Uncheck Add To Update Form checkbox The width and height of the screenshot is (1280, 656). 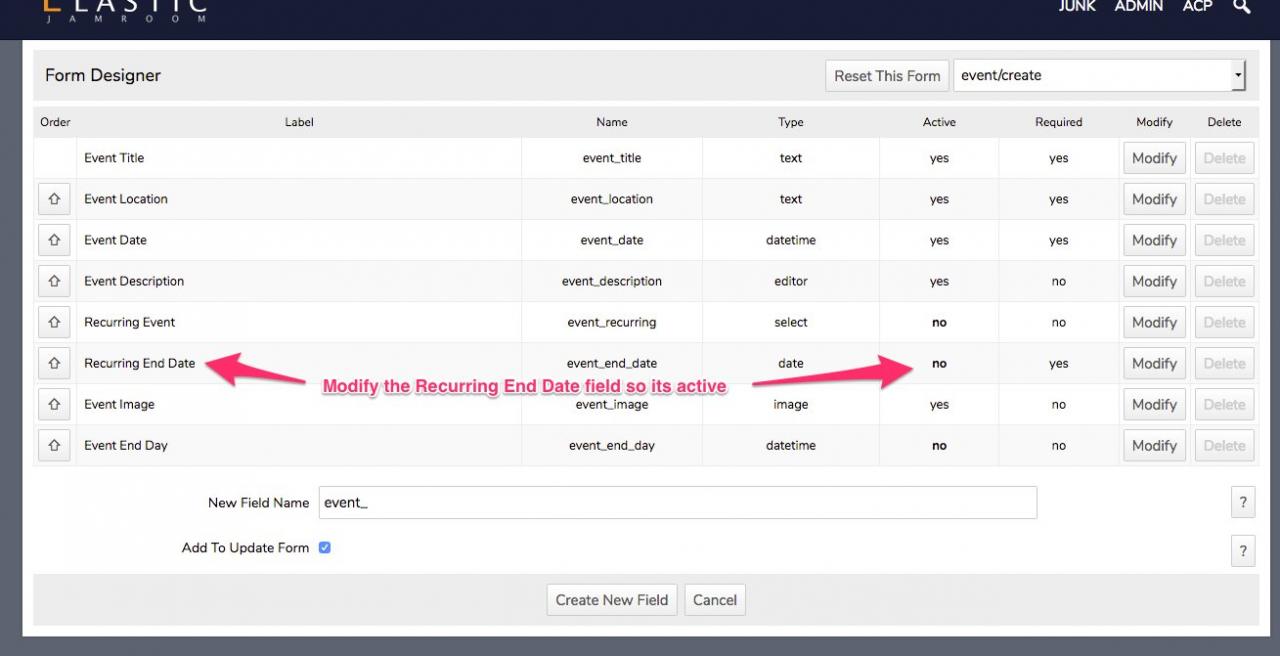coord(324,548)
